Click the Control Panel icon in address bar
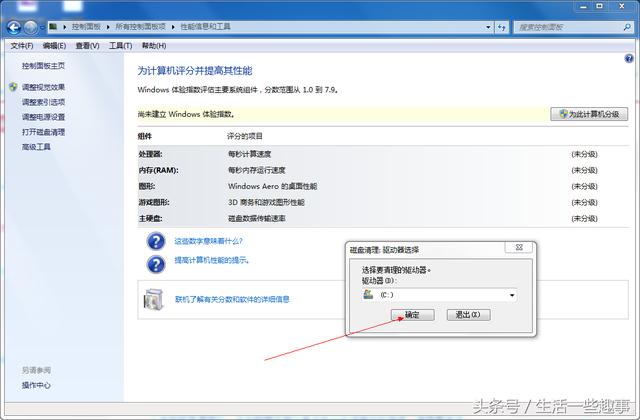The image size is (640, 420). click(53, 27)
